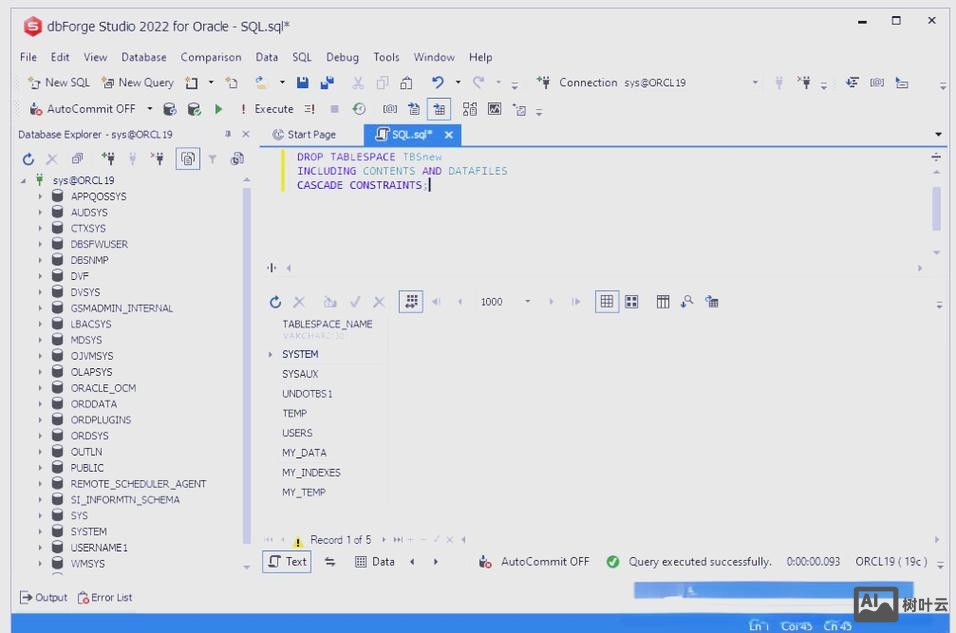Refresh the query results grid
The width and height of the screenshot is (956, 633).
tap(275, 302)
